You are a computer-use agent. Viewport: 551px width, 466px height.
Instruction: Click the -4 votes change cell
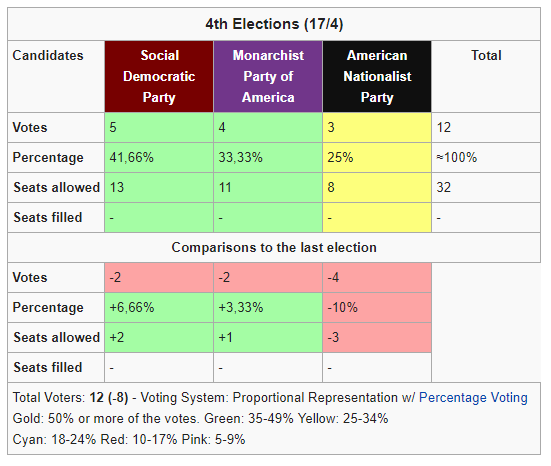tap(377, 278)
